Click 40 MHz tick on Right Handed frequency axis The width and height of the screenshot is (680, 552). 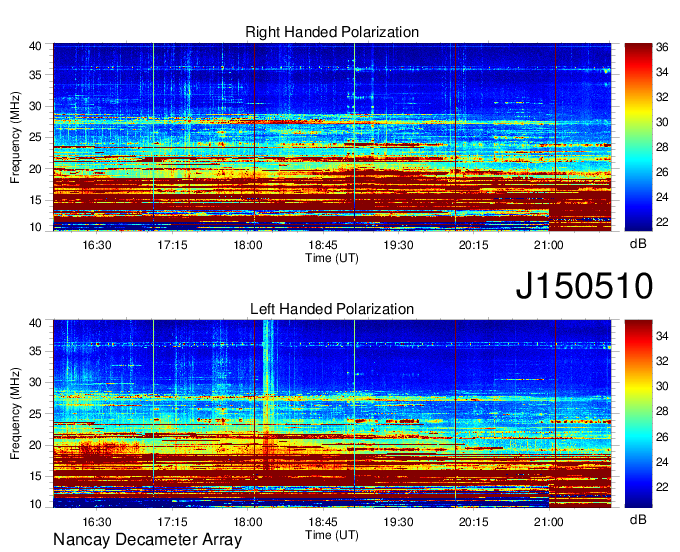(35, 46)
